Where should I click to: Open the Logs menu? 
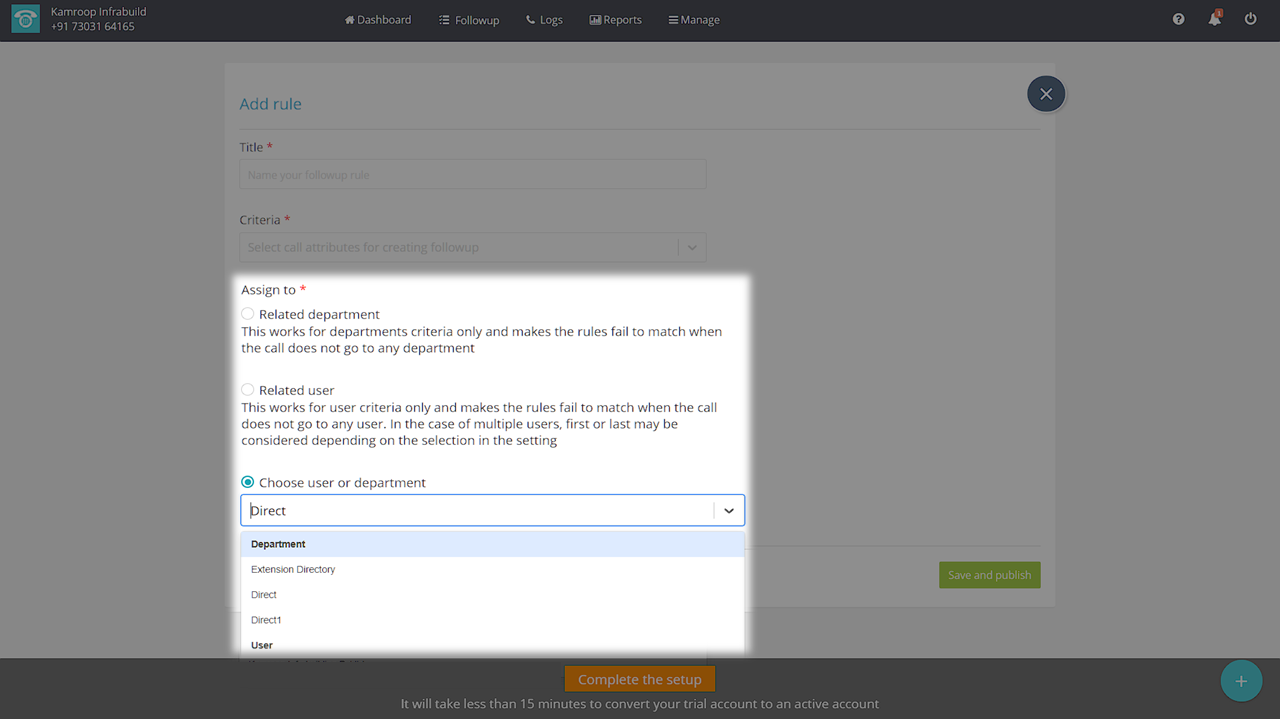tap(544, 20)
